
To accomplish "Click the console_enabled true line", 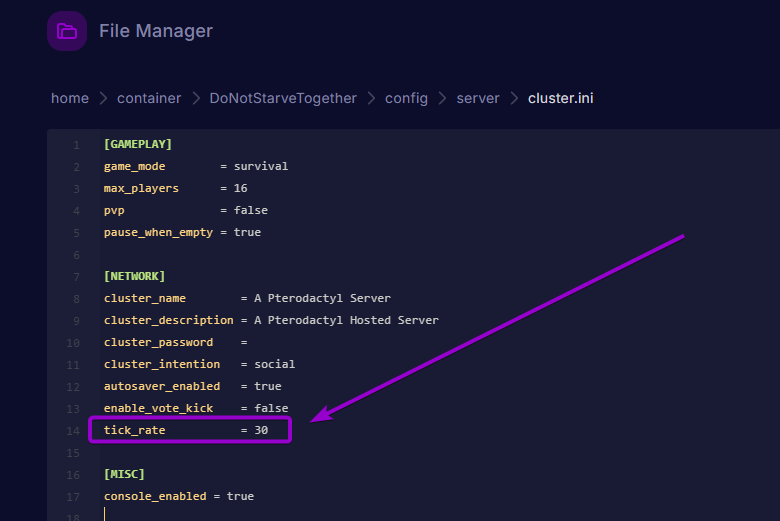I will tap(179, 496).
